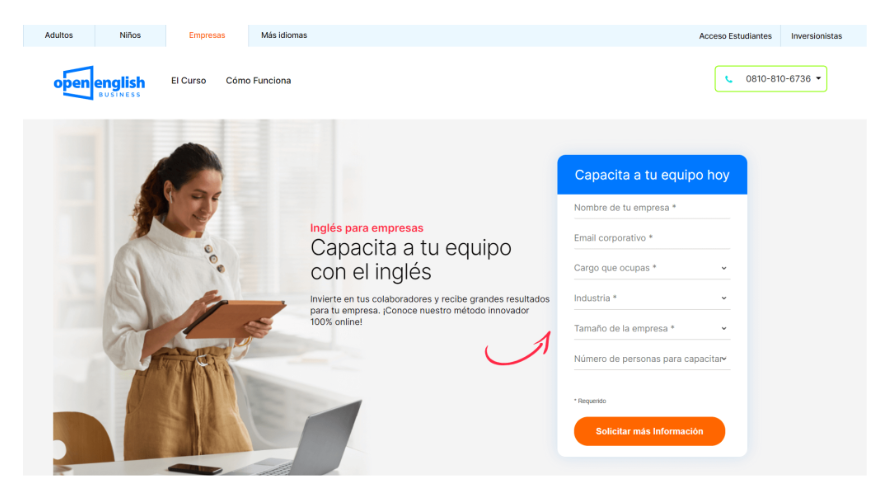Image resolution: width=890 pixels, height=500 pixels.
Task: Open the Más idiomas tab
Action: (x=284, y=35)
